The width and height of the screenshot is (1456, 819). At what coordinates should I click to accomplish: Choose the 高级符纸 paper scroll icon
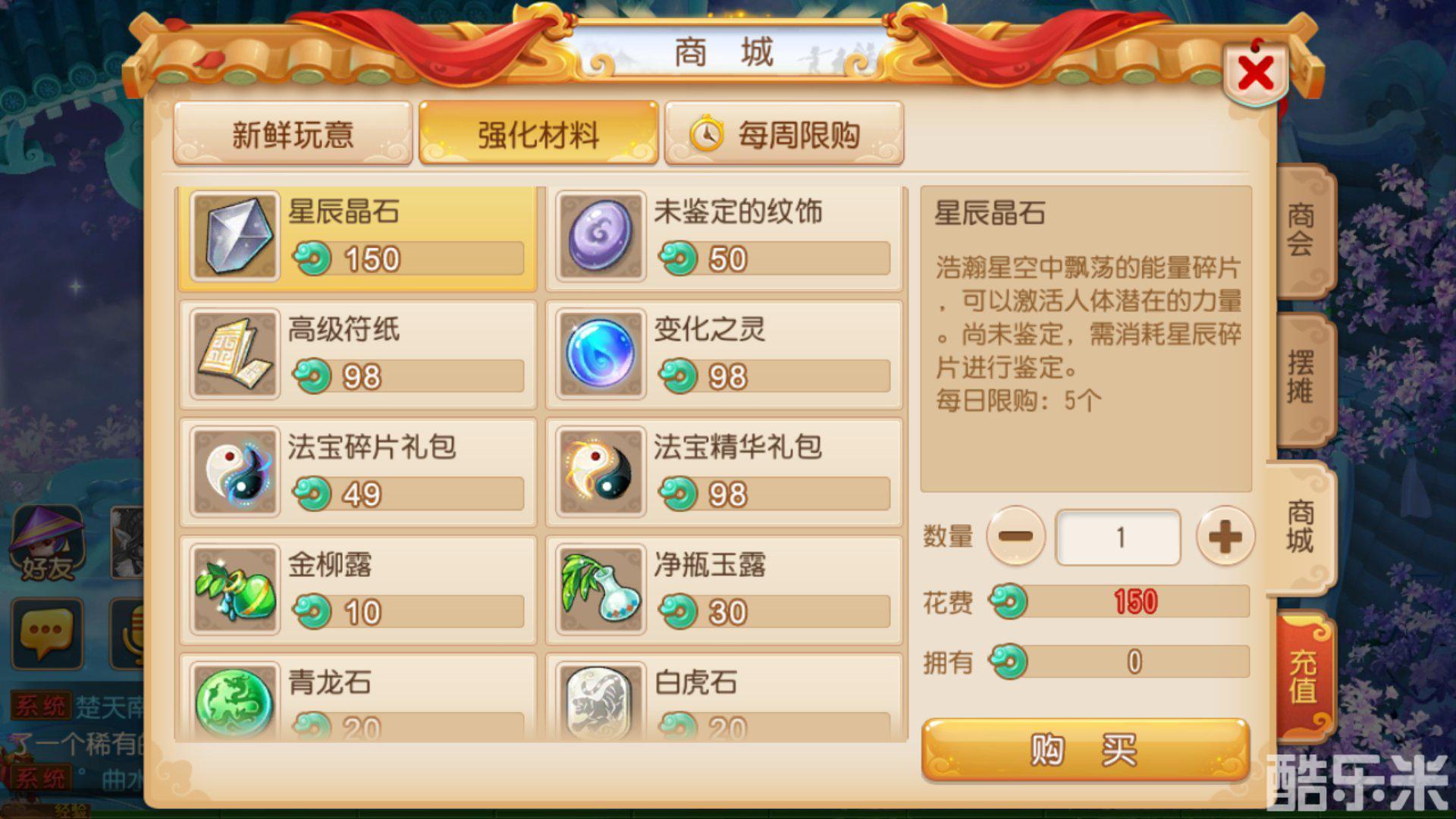[234, 354]
